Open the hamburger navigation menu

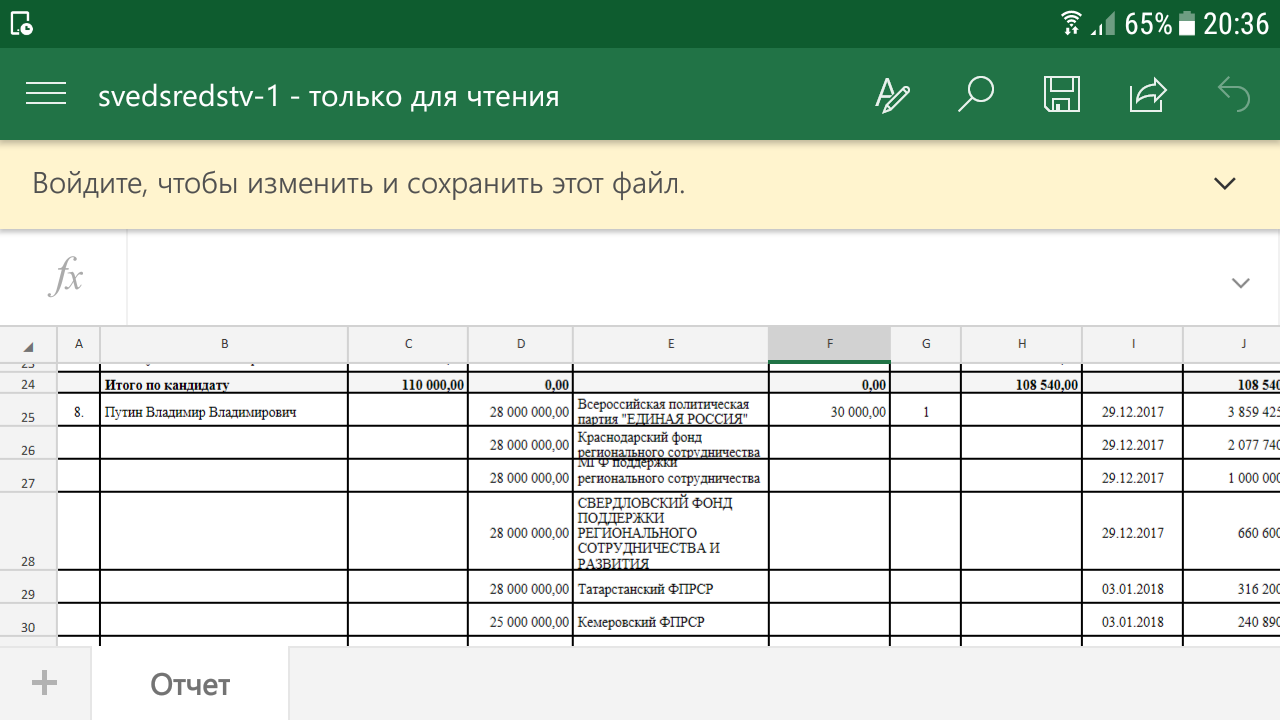coord(46,94)
